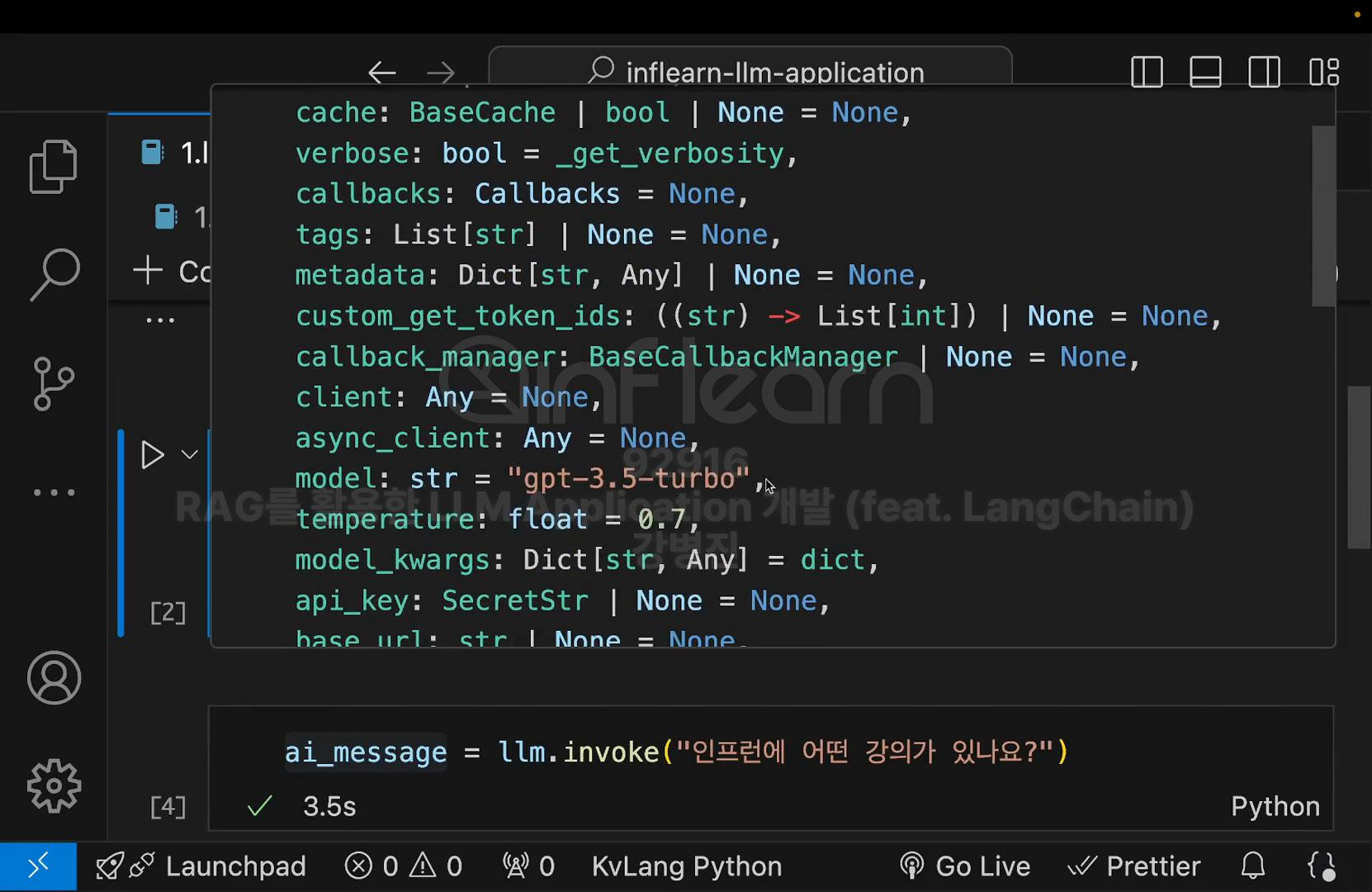Viewport: 1372px width, 892px height.
Task: Open the Search view in the activity bar
Action: point(54,275)
